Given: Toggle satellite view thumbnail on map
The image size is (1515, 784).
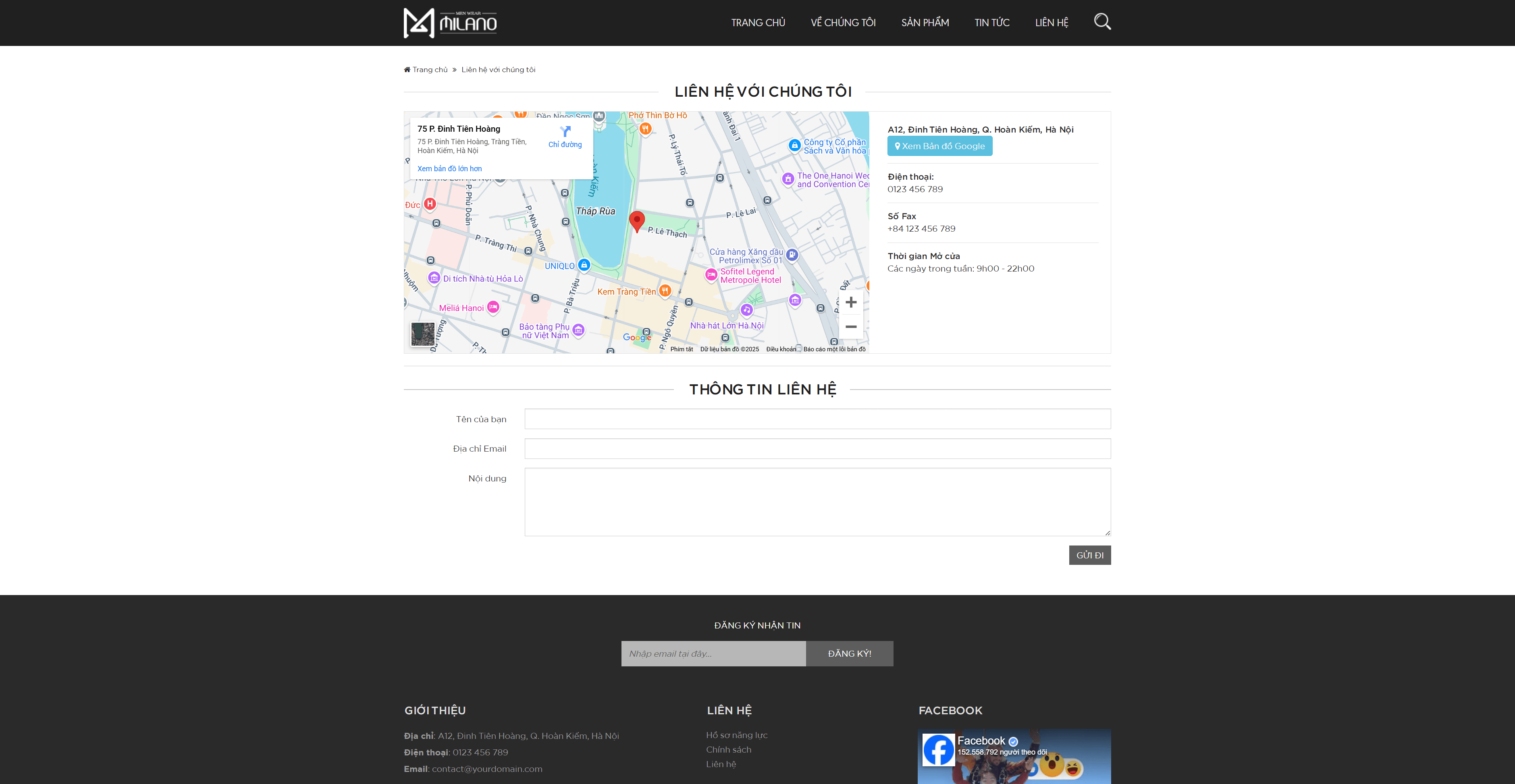Looking at the screenshot, I should 422,334.
